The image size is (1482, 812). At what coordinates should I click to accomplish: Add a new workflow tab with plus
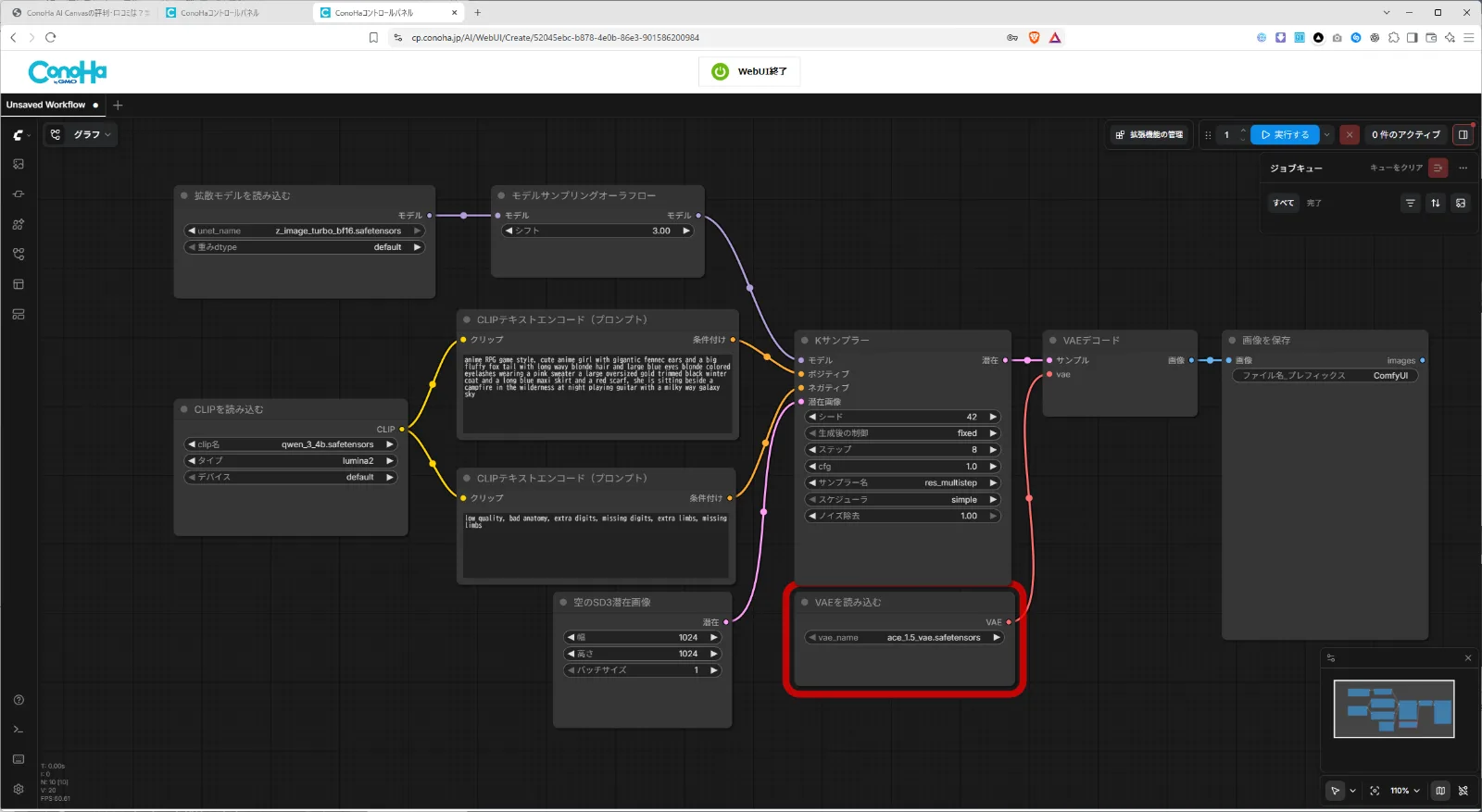118,106
